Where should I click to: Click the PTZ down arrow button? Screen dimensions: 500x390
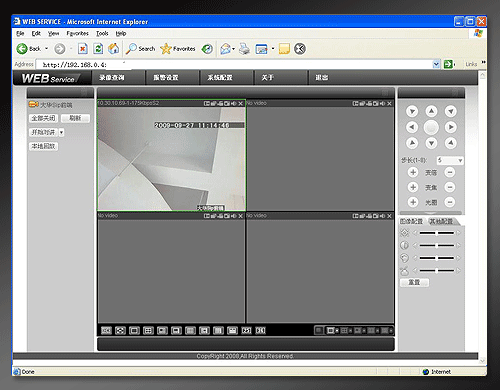click(431, 143)
